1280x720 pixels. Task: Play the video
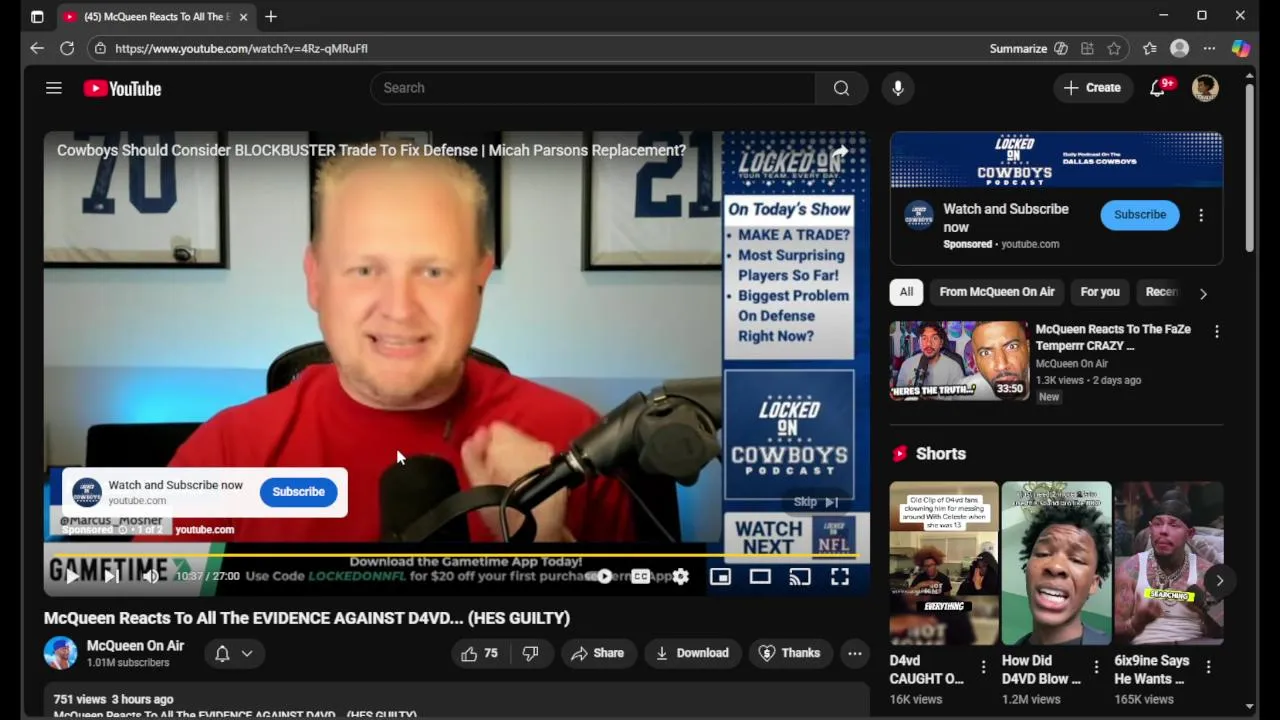[72, 576]
